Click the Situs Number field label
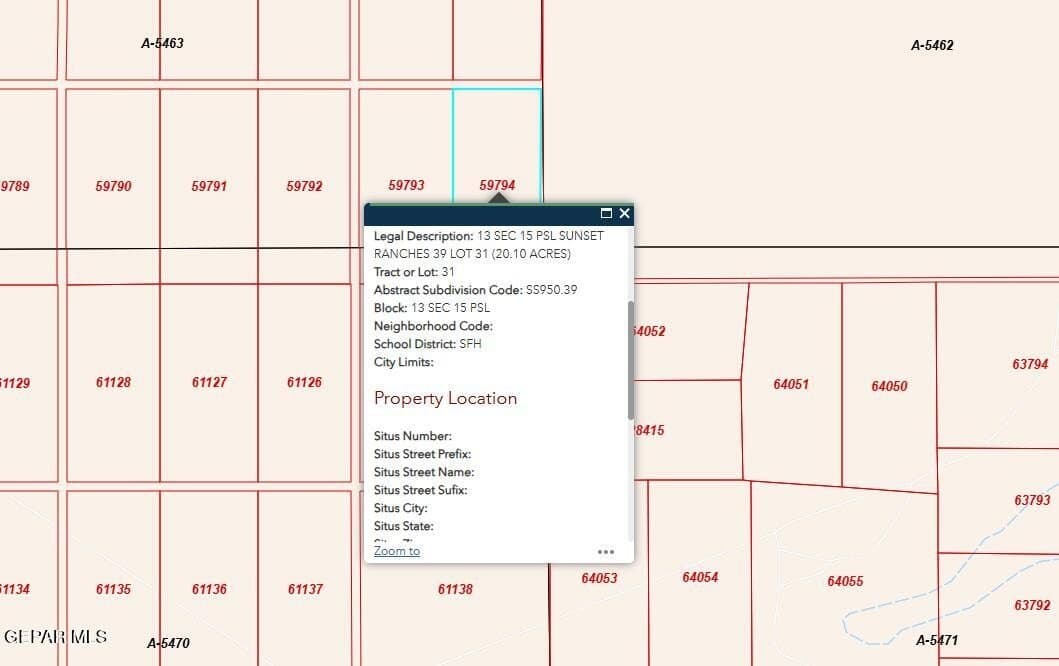The image size is (1059, 666). [x=413, y=436]
